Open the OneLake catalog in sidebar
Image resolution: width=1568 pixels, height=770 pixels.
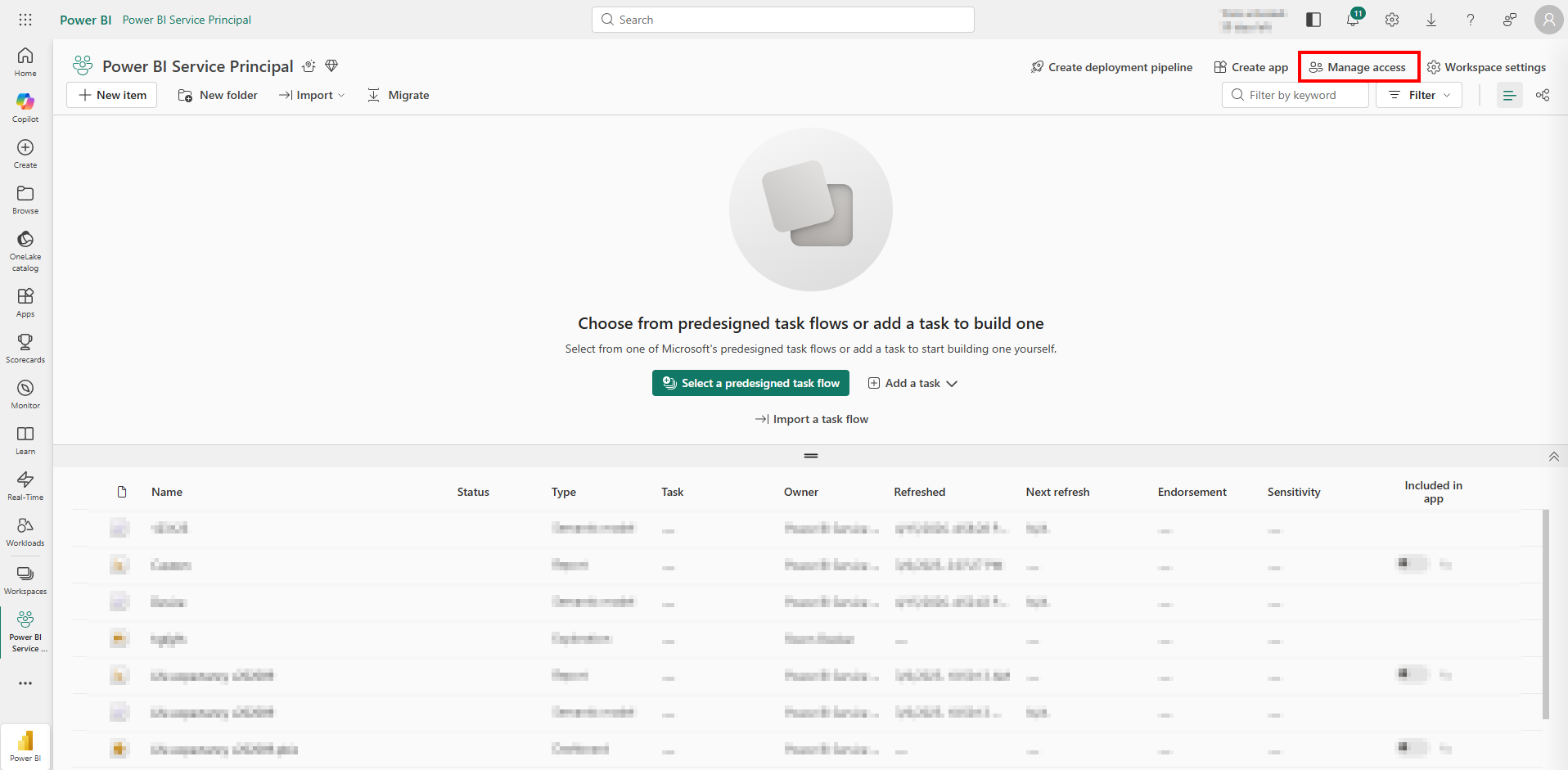(x=25, y=250)
